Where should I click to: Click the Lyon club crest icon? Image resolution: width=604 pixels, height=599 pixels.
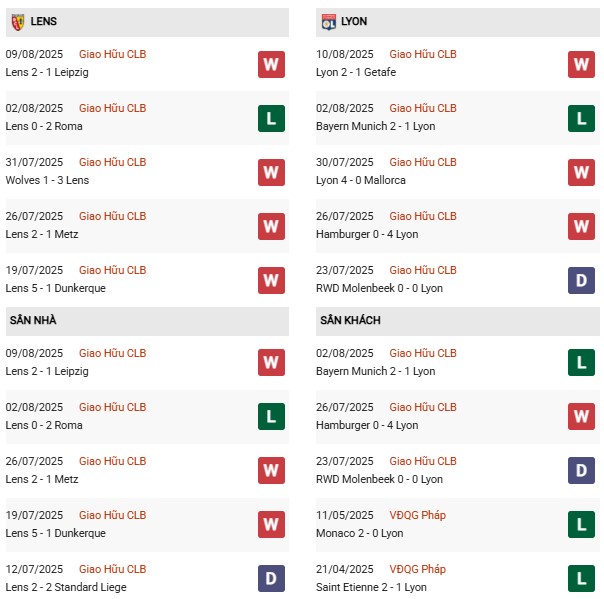(328, 22)
